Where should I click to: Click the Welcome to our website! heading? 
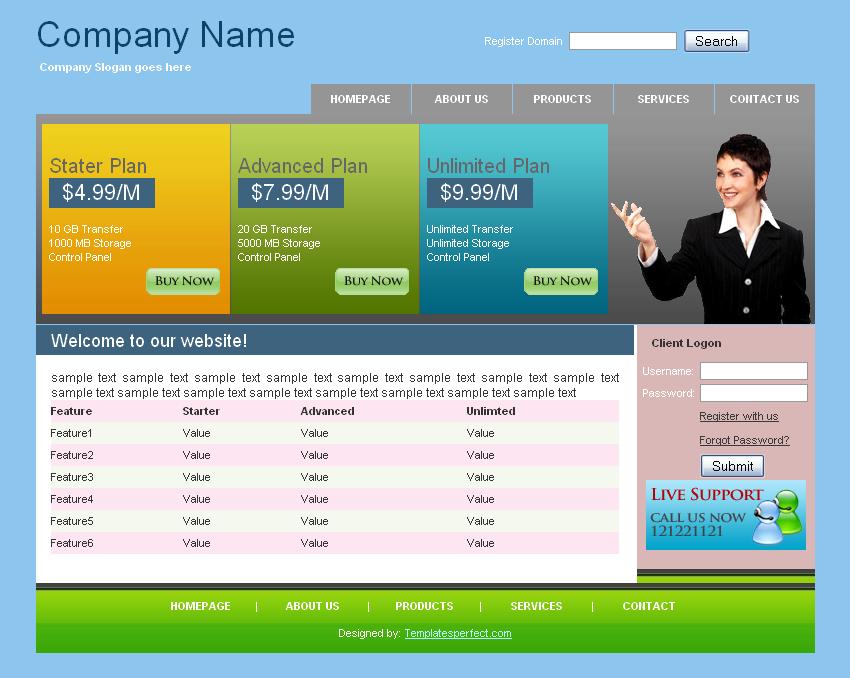point(149,341)
